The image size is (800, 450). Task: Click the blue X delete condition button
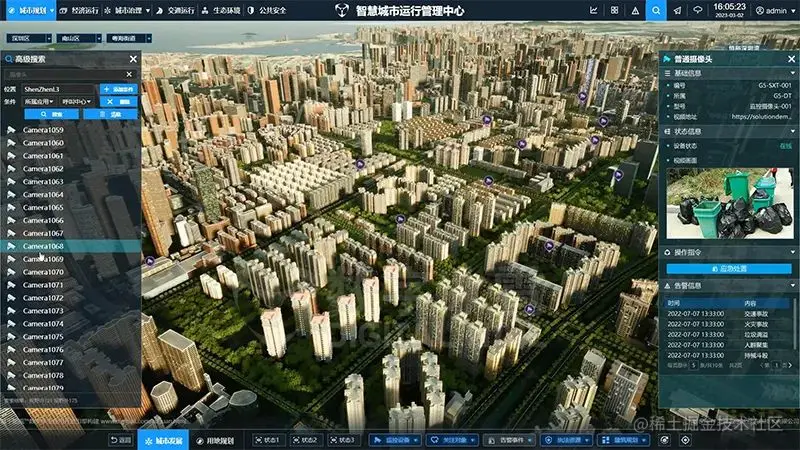tap(118, 102)
